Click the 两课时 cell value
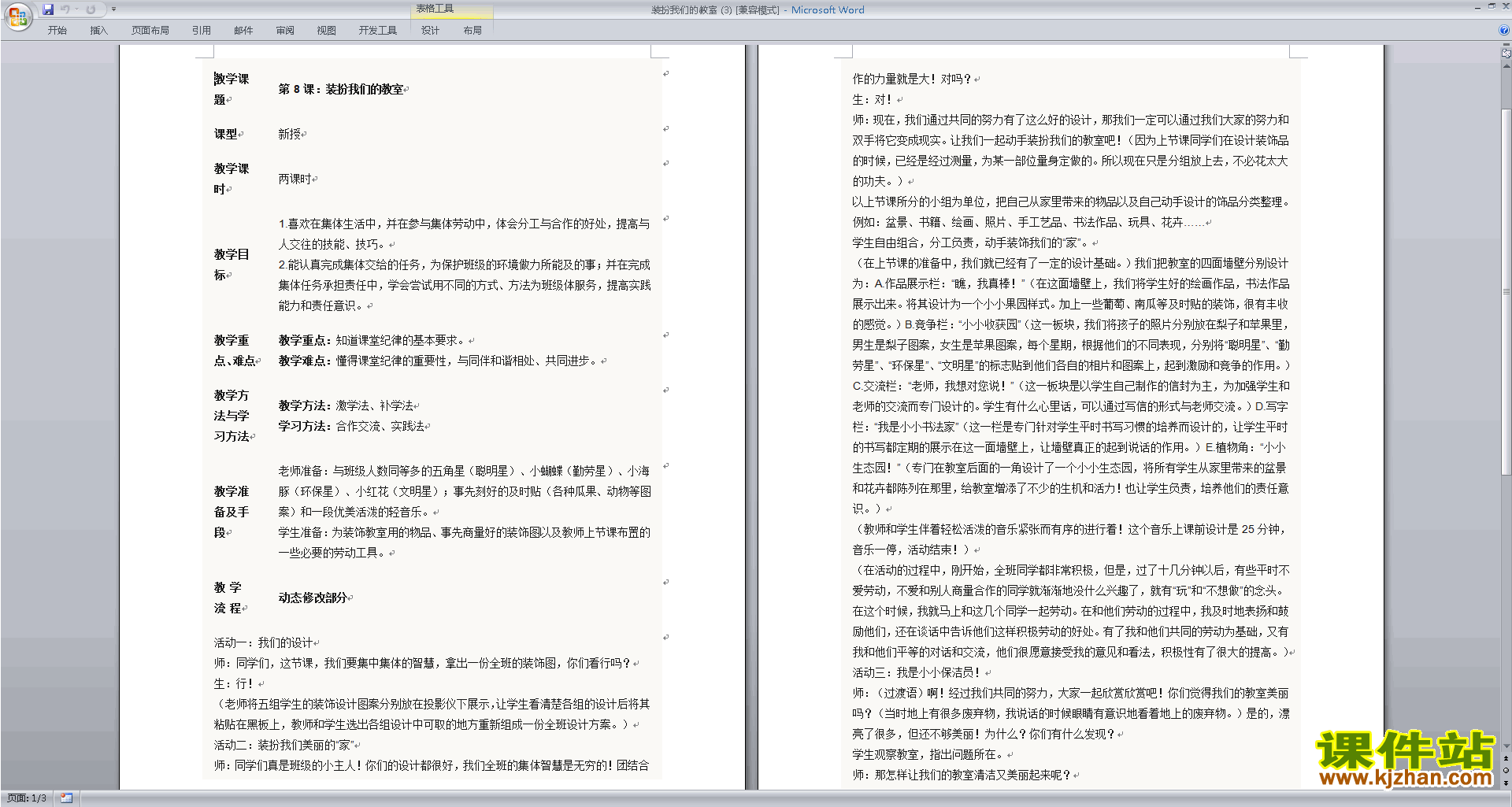The image size is (1512, 807). pos(295,179)
